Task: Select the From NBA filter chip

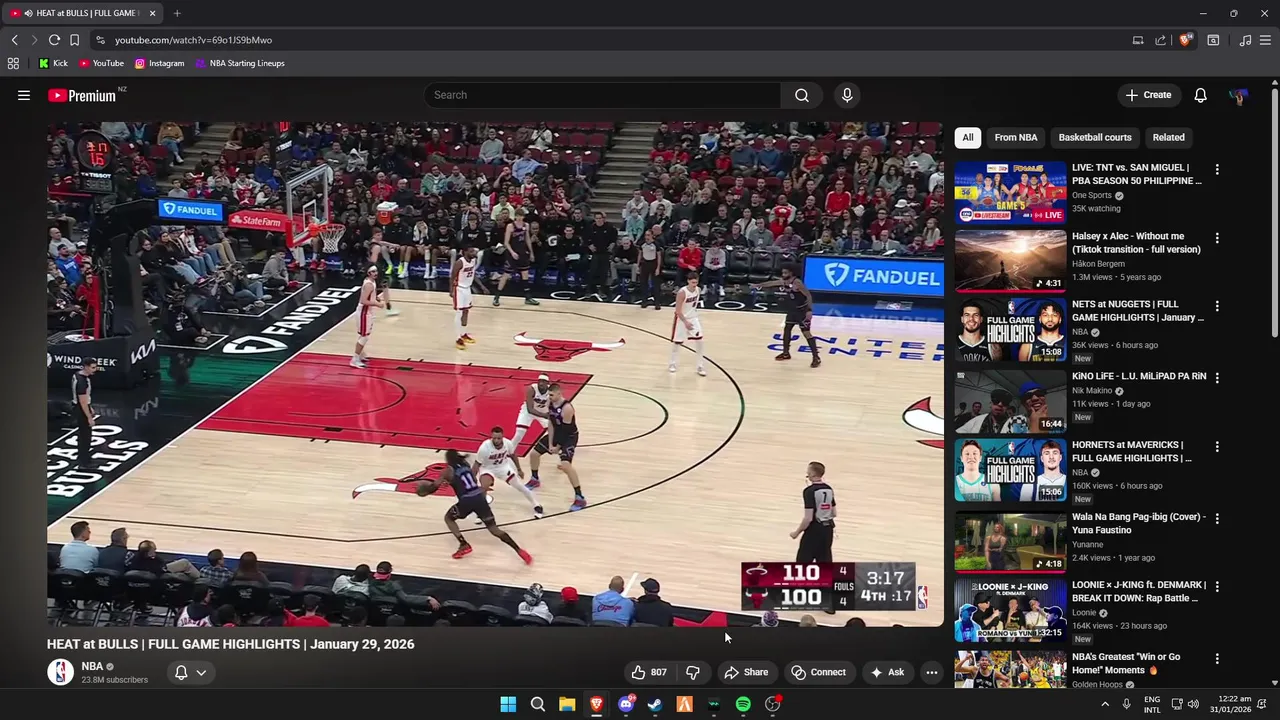Action: click(x=1015, y=137)
